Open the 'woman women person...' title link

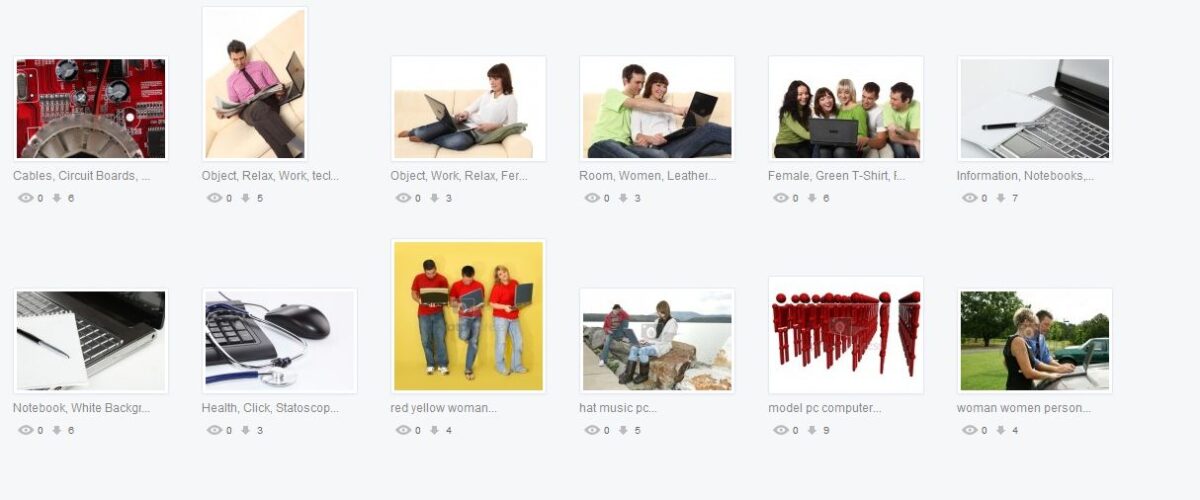(x=1024, y=408)
